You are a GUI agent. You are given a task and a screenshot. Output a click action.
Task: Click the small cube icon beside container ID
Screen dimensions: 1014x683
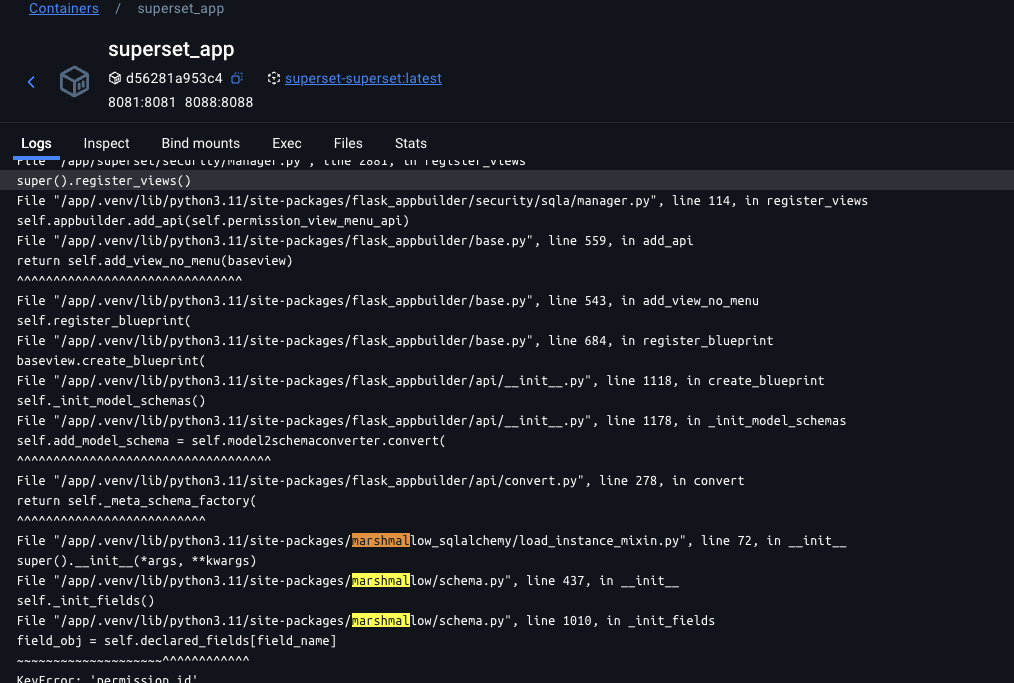click(x=115, y=78)
